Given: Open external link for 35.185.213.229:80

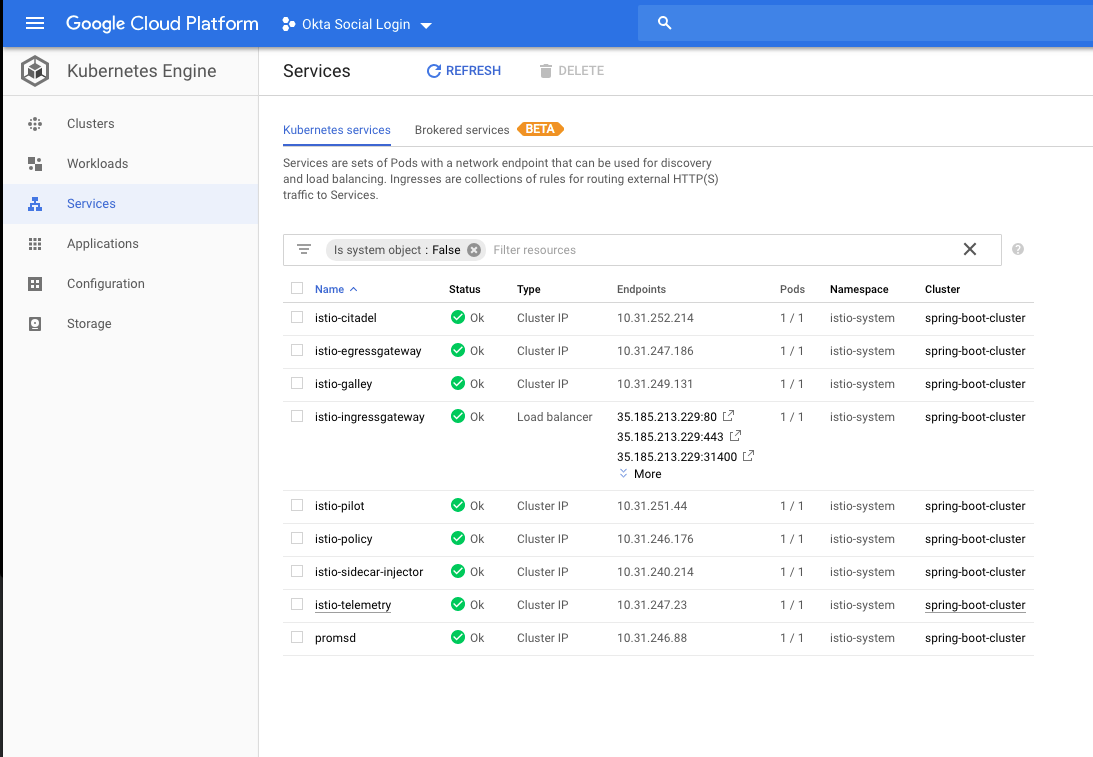Looking at the screenshot, I should pyautogui.click(x=729, y=416).
